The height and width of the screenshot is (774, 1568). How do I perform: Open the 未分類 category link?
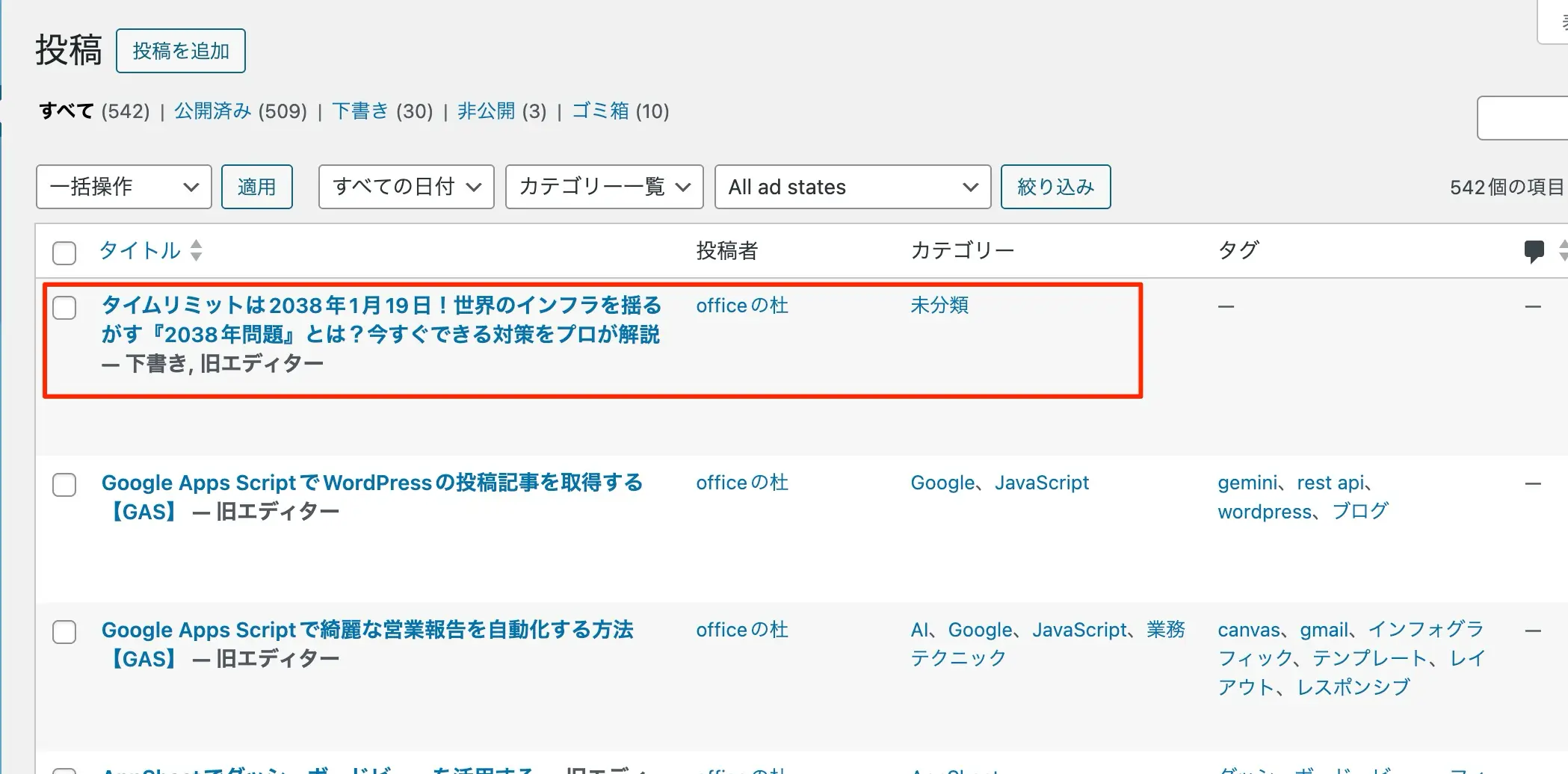coord(939,306)
